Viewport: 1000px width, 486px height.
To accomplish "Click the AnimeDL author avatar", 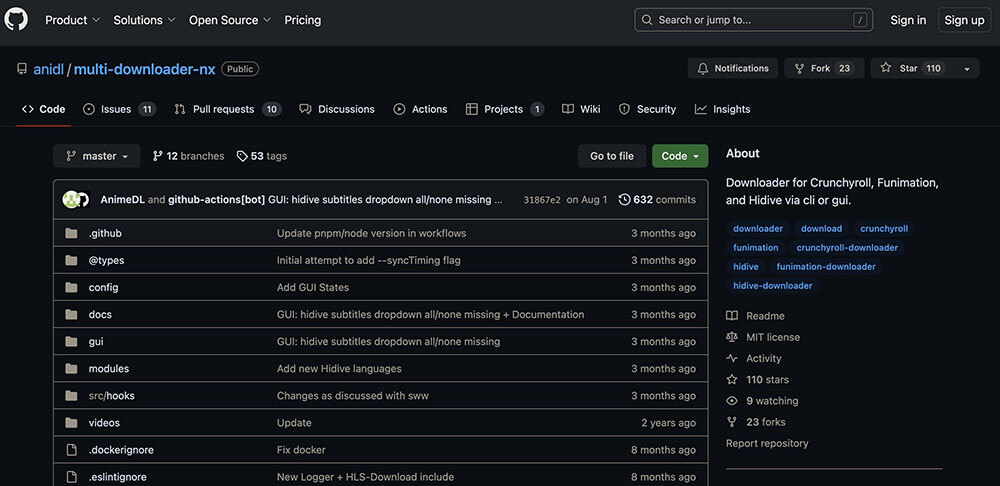I will (70, 199).
